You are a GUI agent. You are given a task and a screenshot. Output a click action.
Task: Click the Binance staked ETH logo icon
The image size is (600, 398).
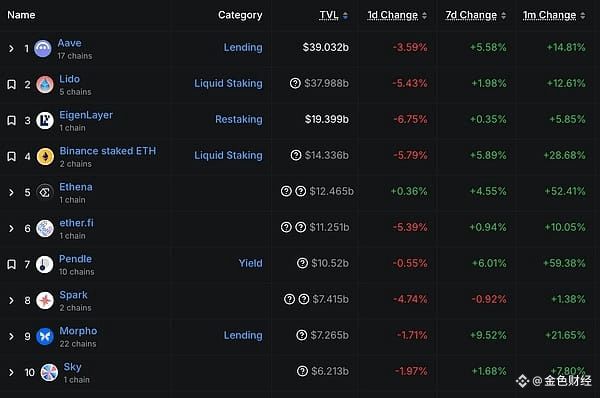45,156
